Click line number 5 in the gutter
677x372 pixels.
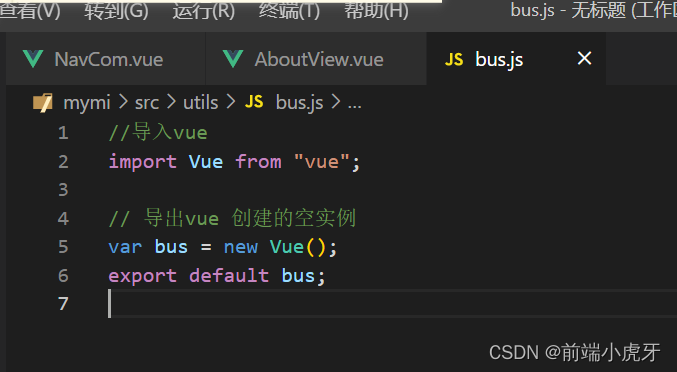(x=63, y=247)
